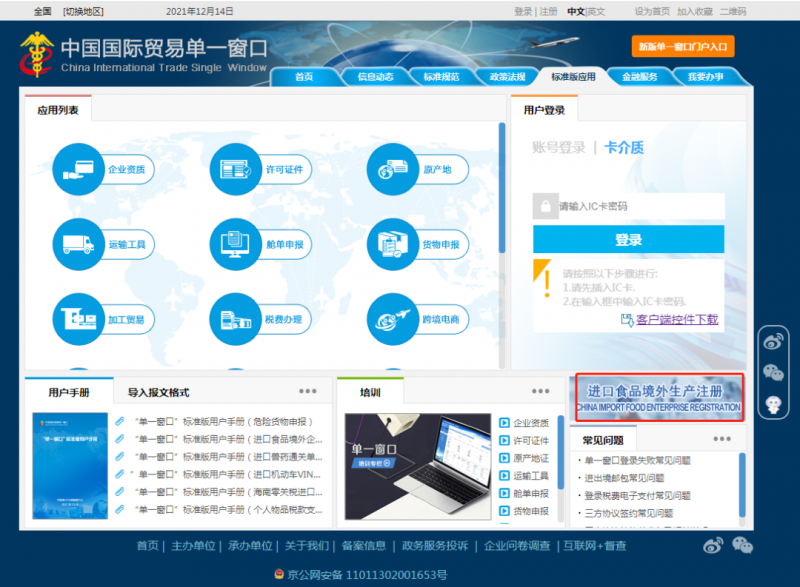The height and width of the screenshot is (587, 800).
Task: Open the 许可证件 application icon
Action: tap(236, 169)
